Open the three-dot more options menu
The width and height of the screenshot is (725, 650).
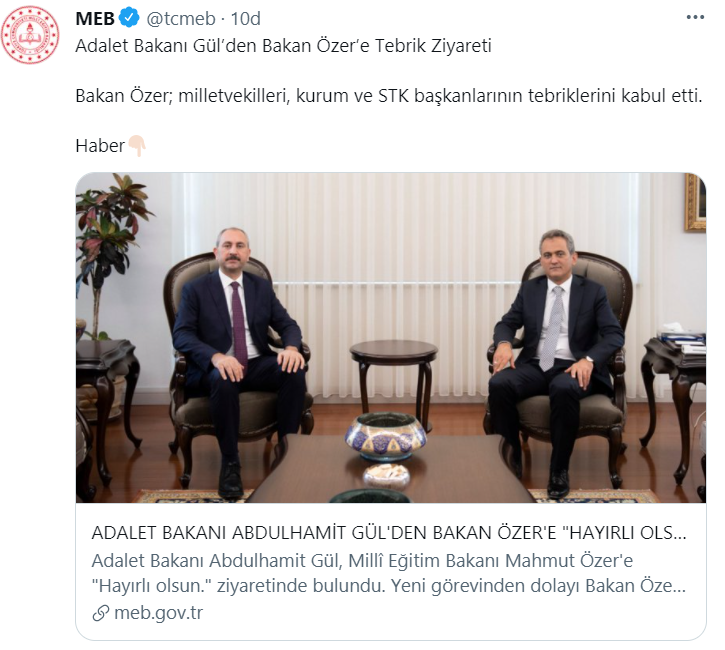695,18
